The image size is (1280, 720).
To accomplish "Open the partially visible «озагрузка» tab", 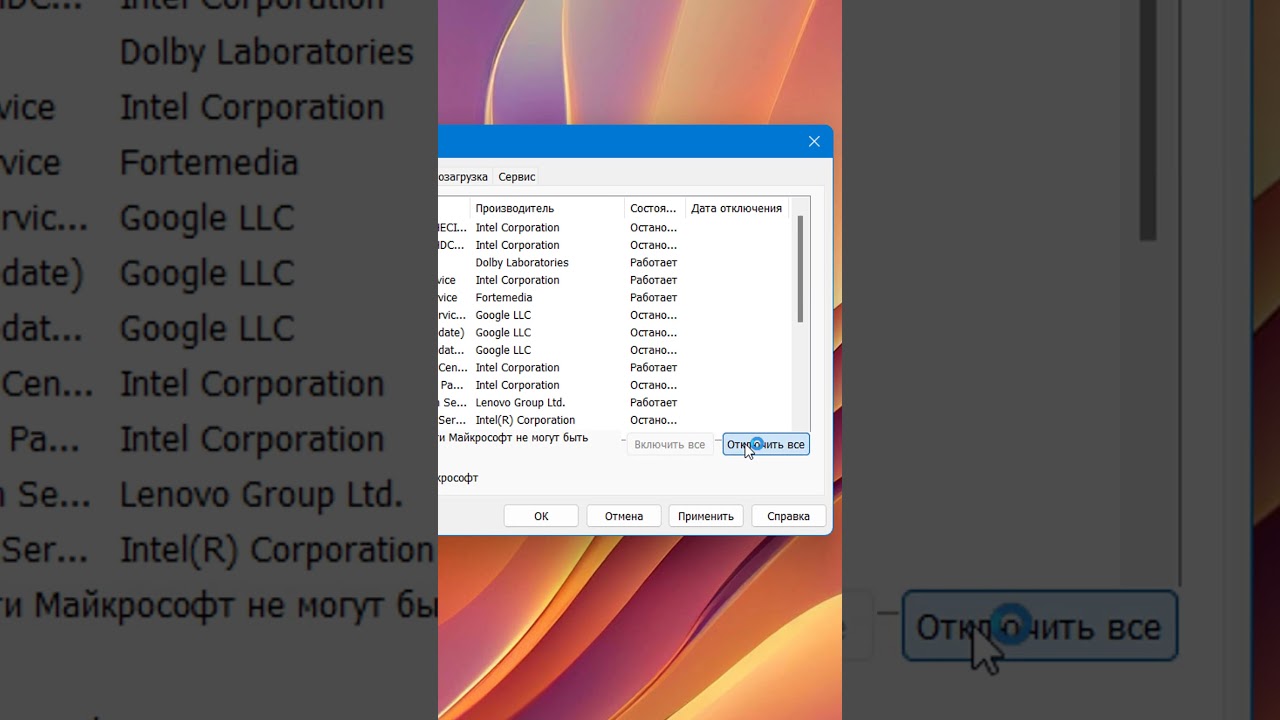I will pyautogui.click(x=464, y=177).
